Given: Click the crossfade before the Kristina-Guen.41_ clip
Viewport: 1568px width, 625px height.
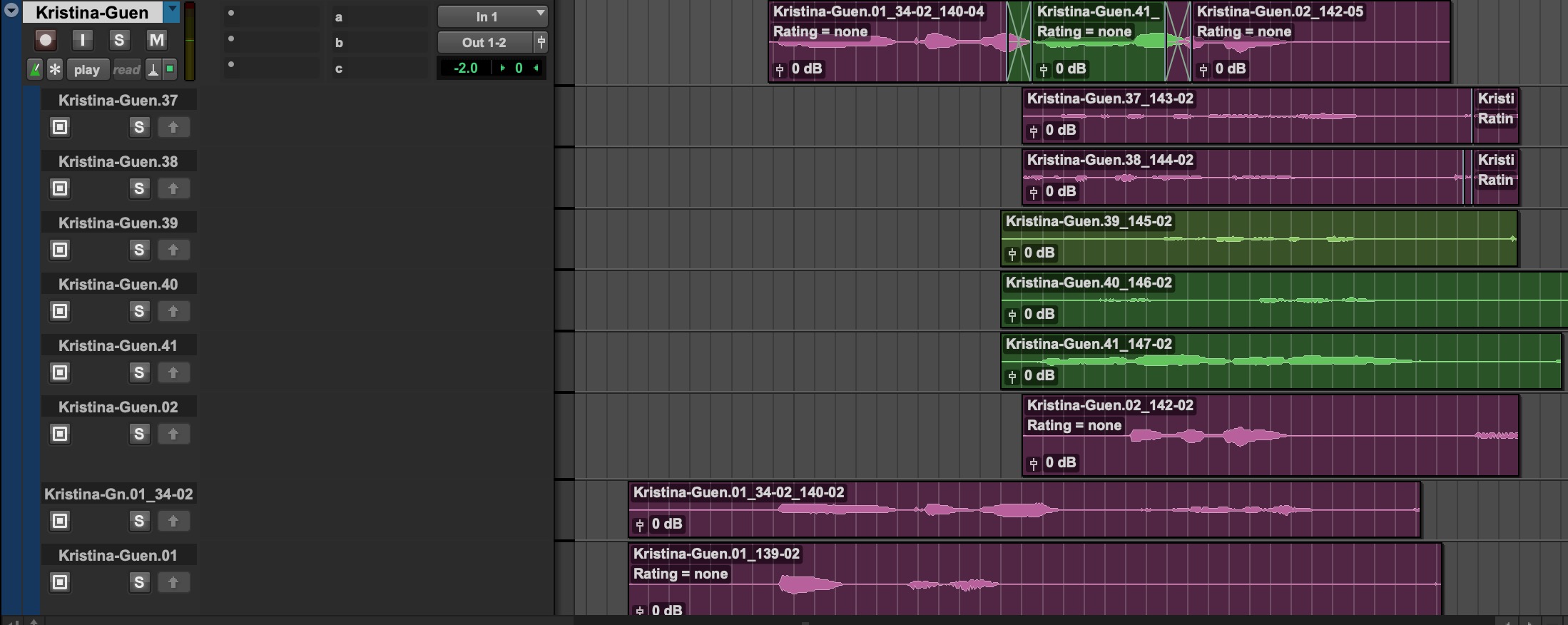Looking at the screenshot, I should 1019,41.
